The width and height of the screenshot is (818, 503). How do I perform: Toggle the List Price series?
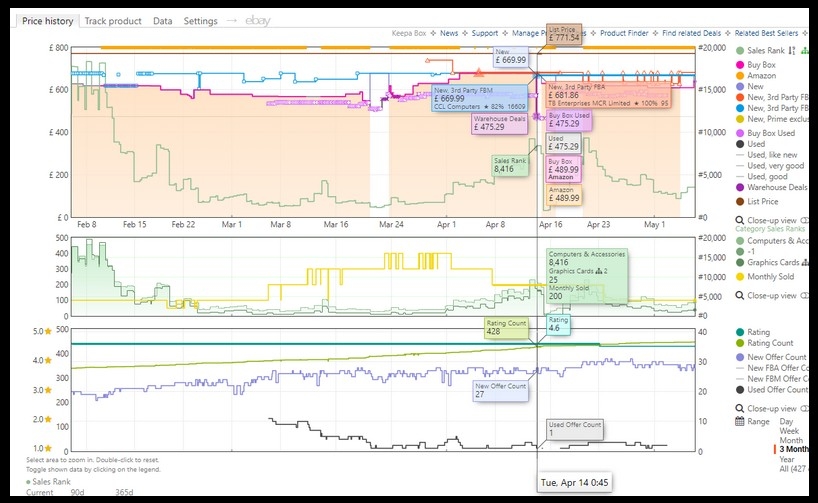click(x=757, y=201)
